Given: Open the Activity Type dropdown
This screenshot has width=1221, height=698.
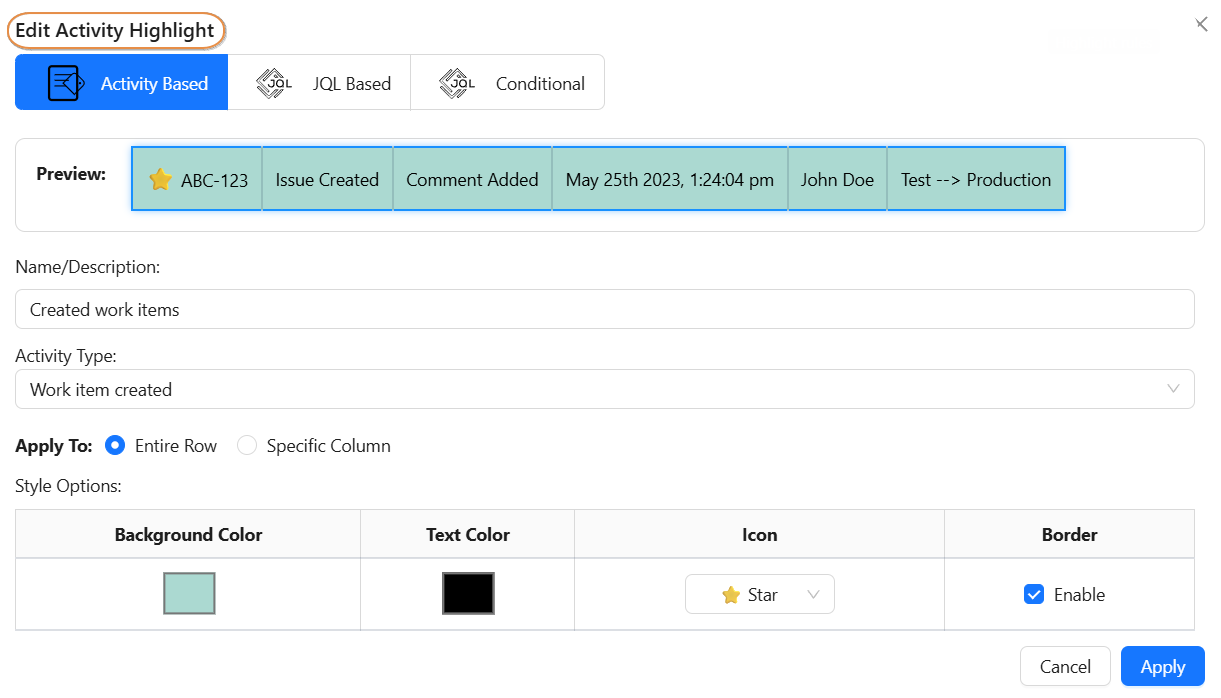Looking at the screenshot, I should click(604, 390).
